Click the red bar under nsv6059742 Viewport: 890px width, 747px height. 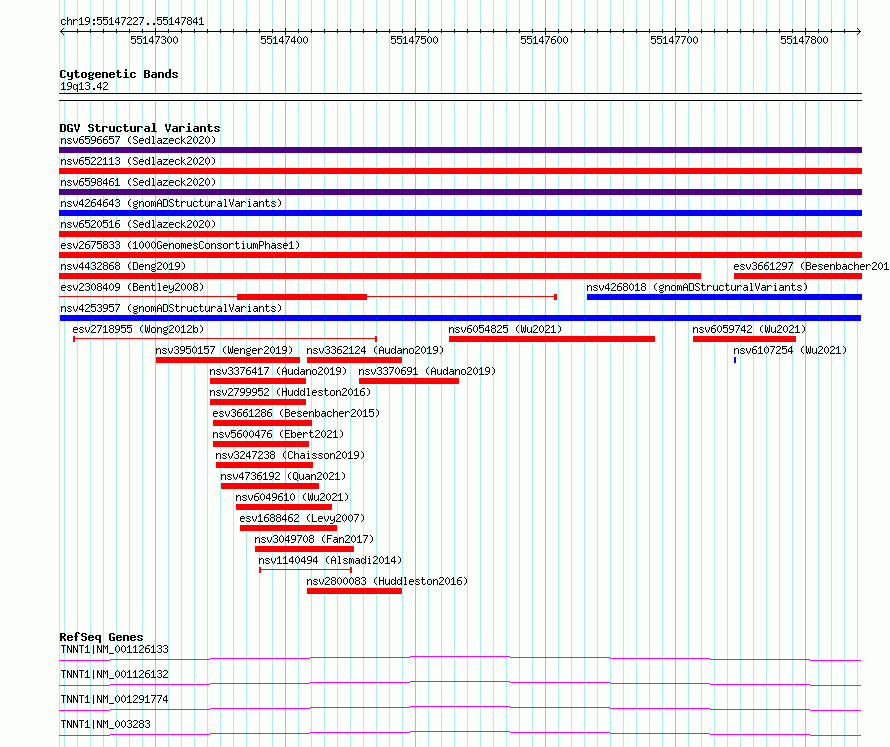point(744,339)
